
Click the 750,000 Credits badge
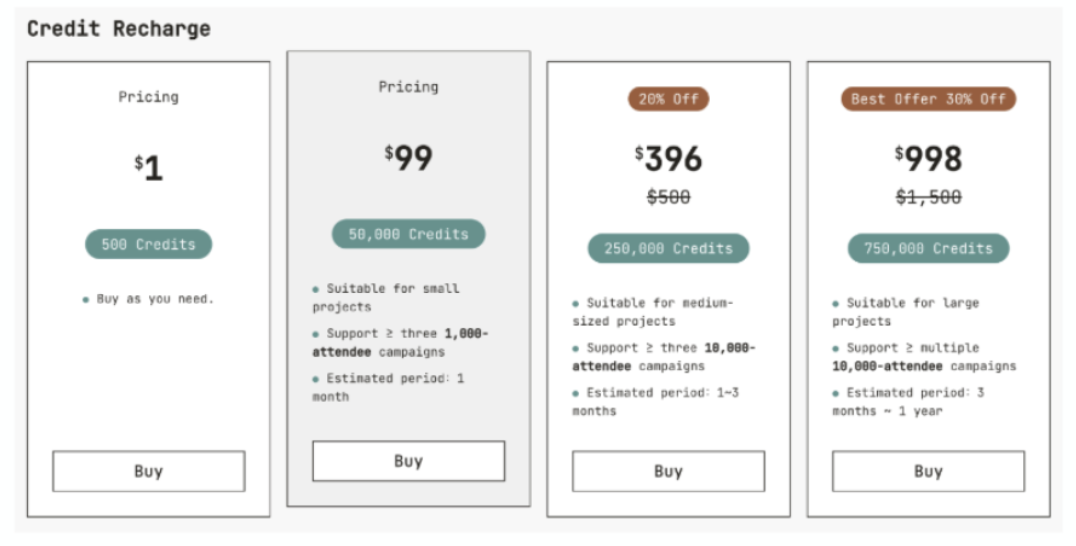coord(928,248)
